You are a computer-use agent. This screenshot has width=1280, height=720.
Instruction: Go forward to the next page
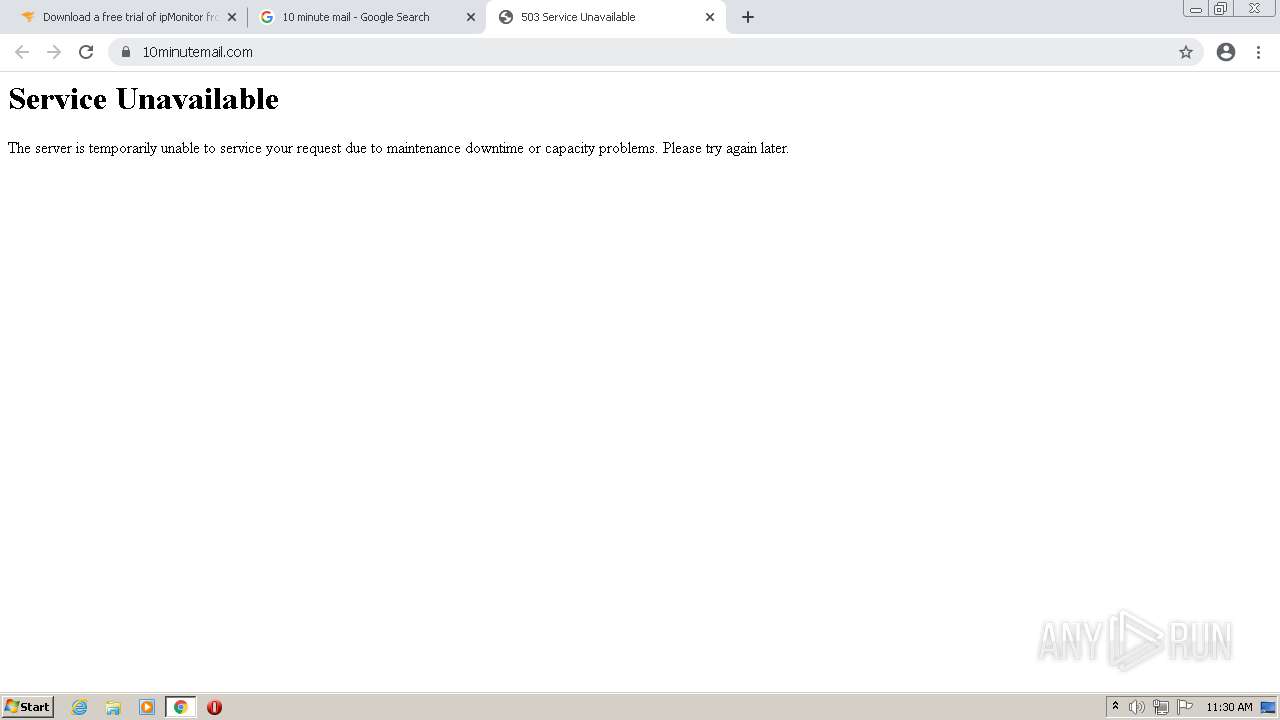point(54,52)
